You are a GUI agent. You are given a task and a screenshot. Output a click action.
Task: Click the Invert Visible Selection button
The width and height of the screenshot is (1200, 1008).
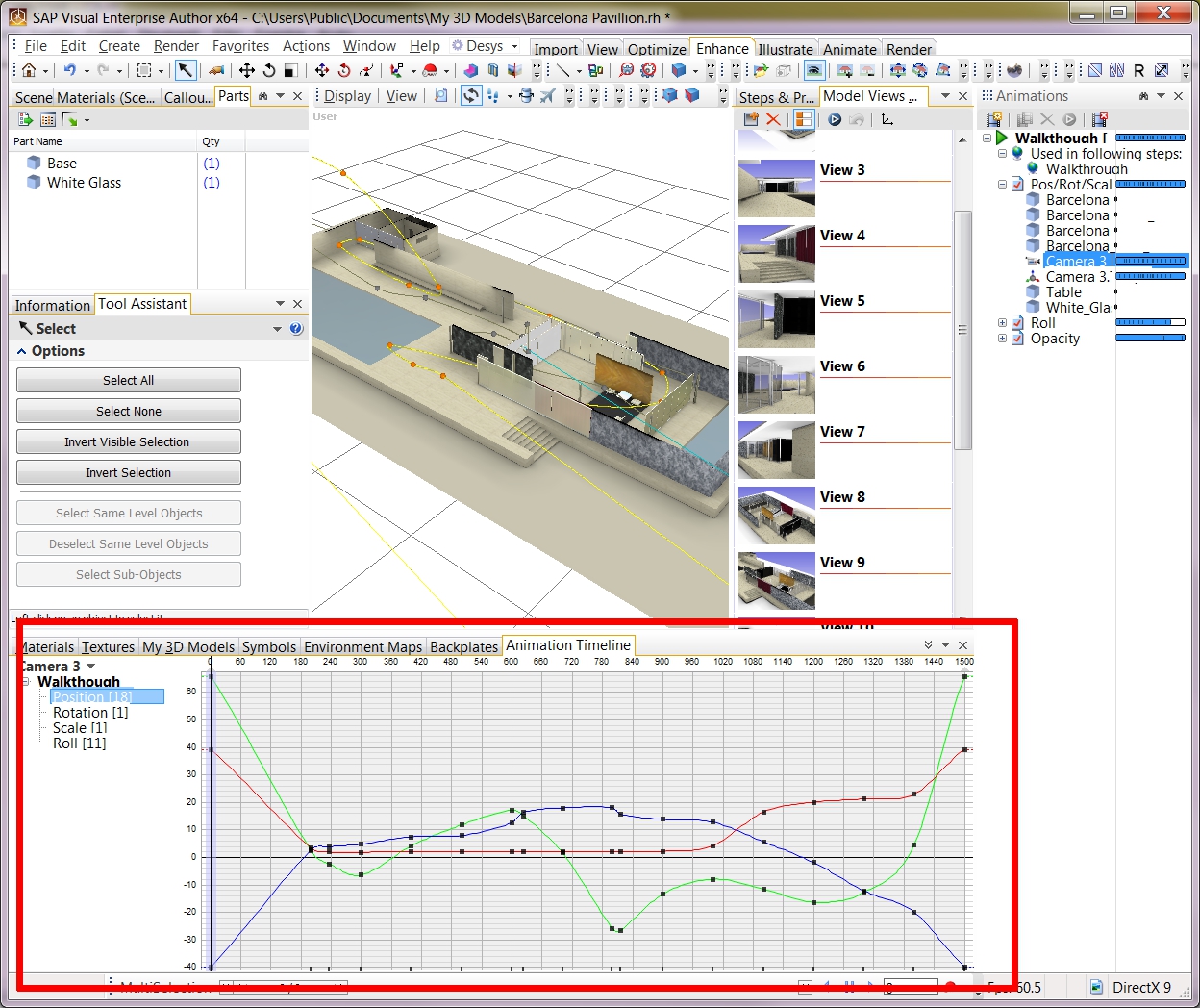point(129,442)
